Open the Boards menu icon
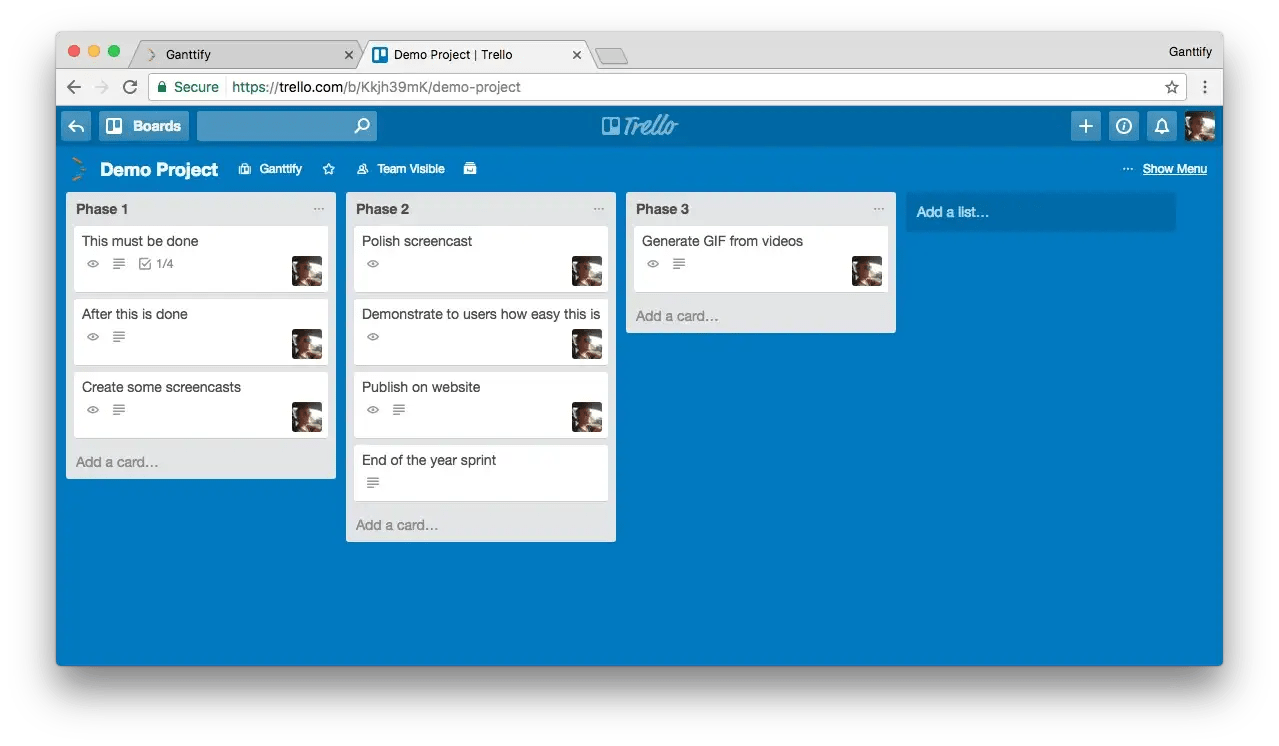Image resolution: width=1279 pixels, height=746 pixels. coord(115,126)
